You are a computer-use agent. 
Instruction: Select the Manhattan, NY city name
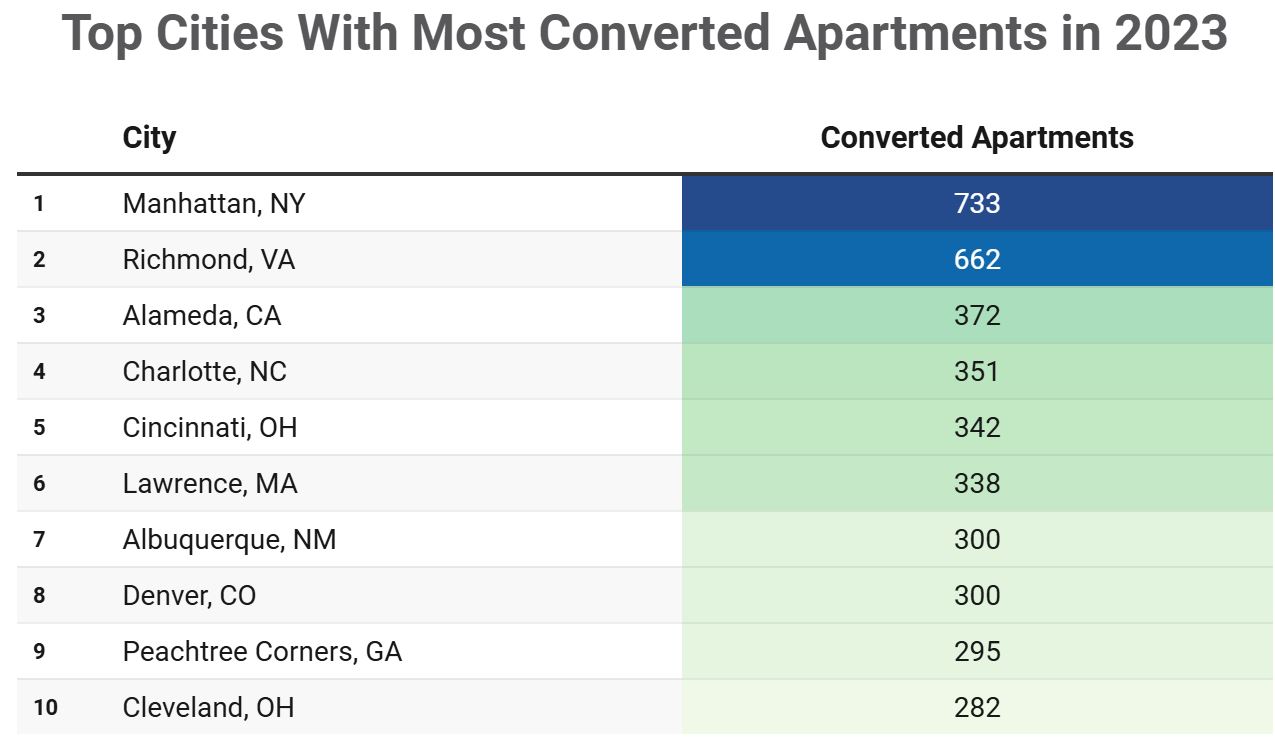[x=213, y=204]
